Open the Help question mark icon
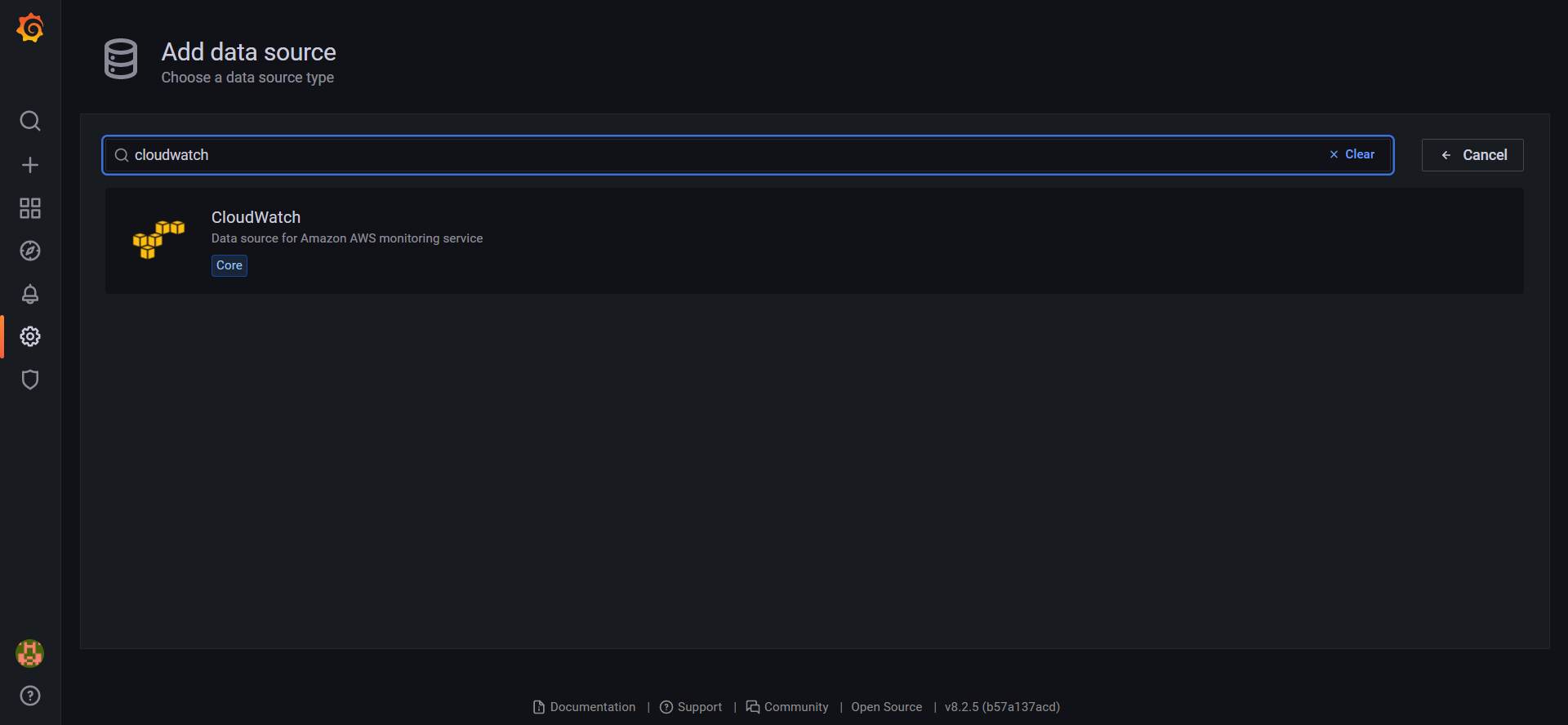This screenshot has height=725, width=1568. 30,696
